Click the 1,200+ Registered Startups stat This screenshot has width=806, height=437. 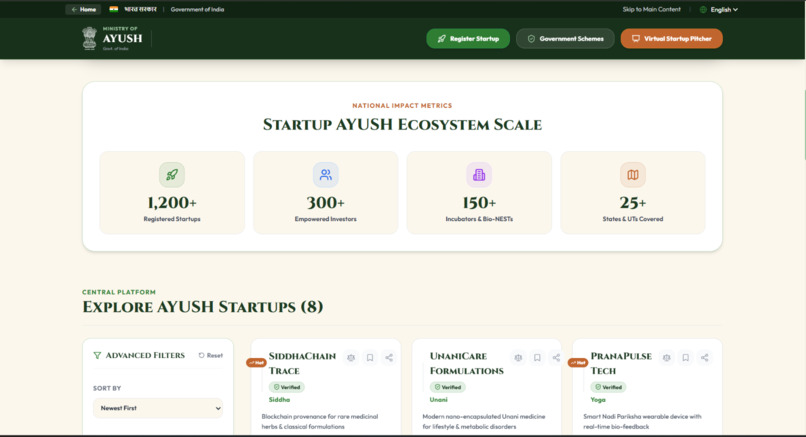[x=172, y=193]
